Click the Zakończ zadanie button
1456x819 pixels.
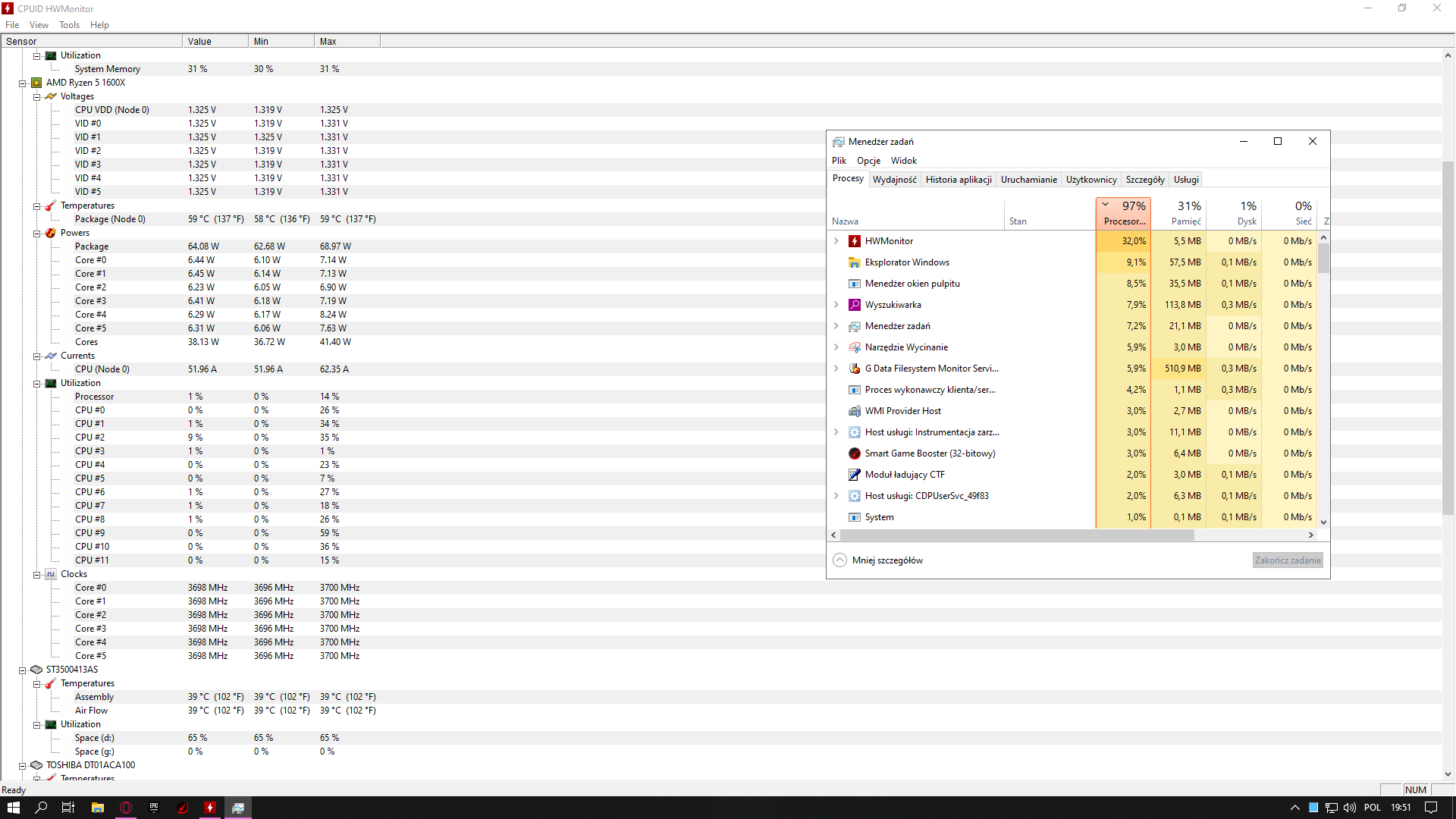point(1288,560)
